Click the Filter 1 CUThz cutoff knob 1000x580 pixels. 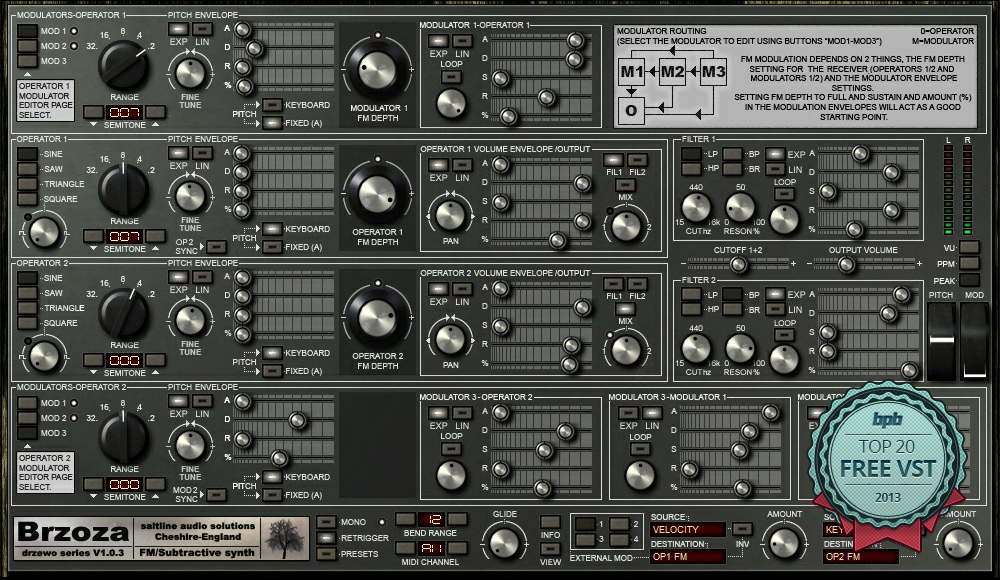tap(696, 206)
